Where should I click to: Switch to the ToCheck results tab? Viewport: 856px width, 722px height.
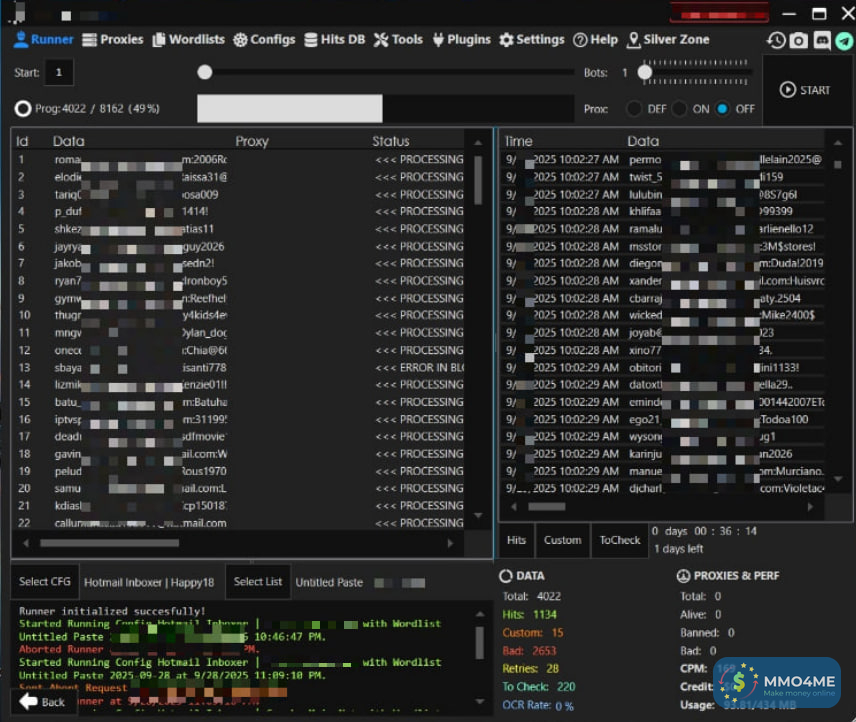(x=619, y=540)
